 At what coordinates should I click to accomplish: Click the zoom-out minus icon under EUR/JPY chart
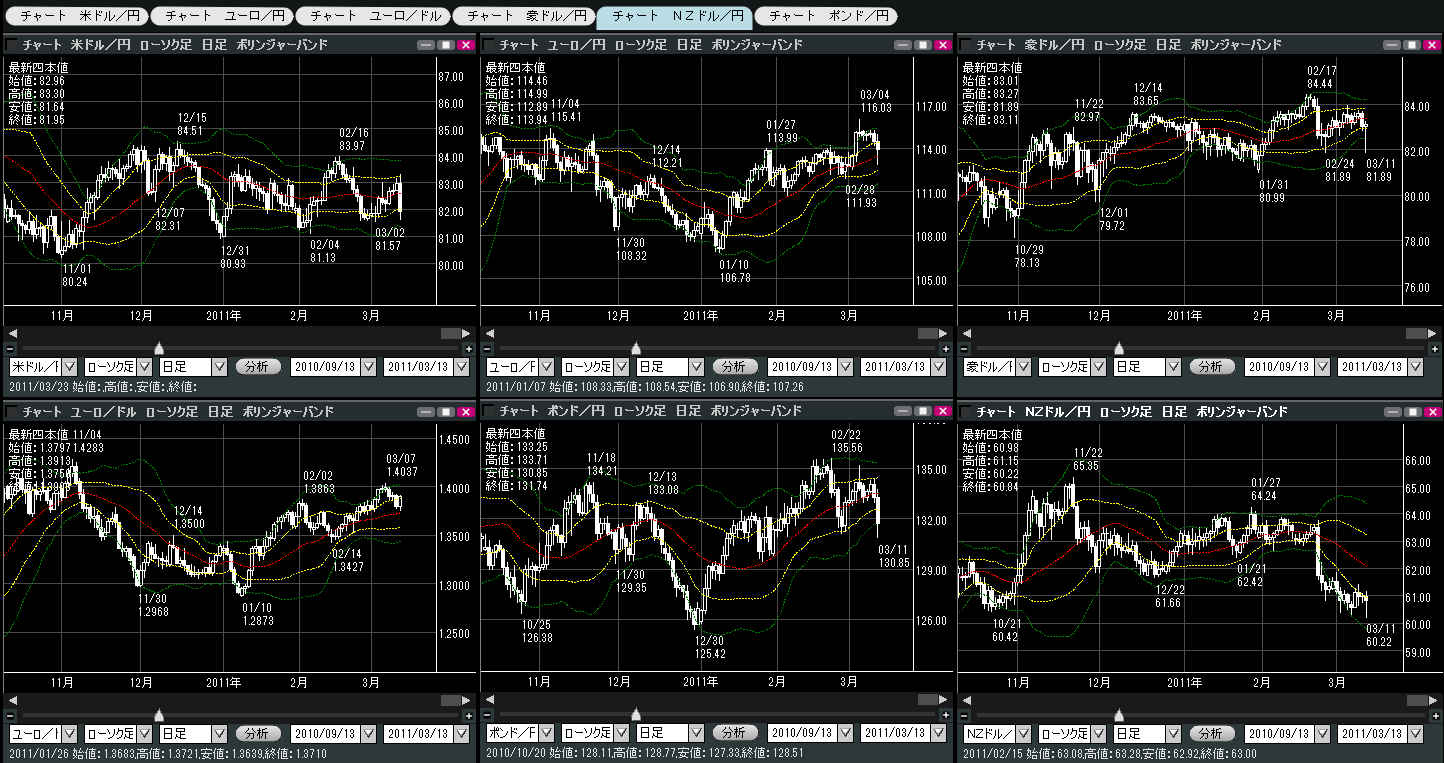click(x=486, y=348)
